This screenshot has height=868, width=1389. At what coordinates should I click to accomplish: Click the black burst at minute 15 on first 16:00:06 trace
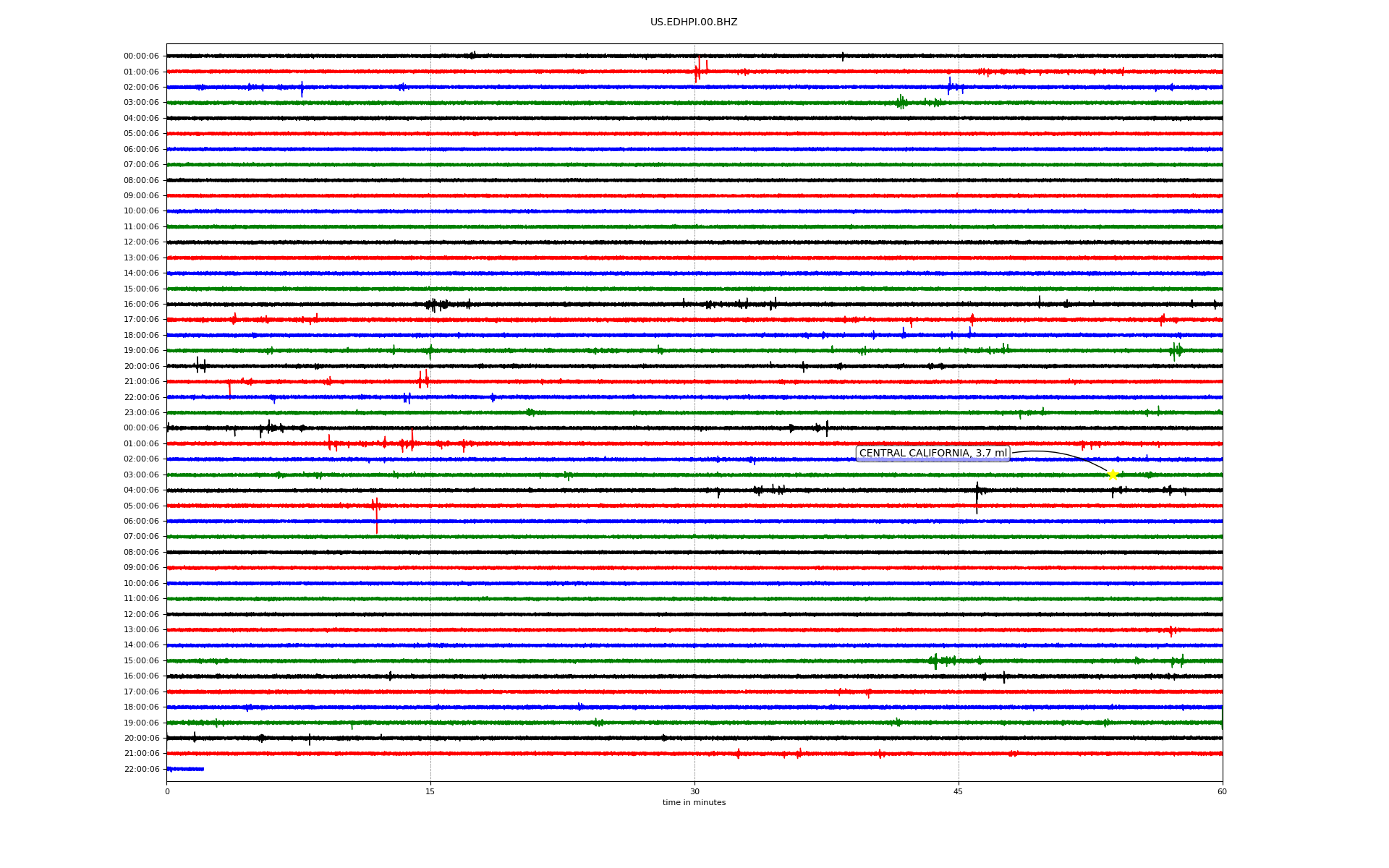coord(433,305)
